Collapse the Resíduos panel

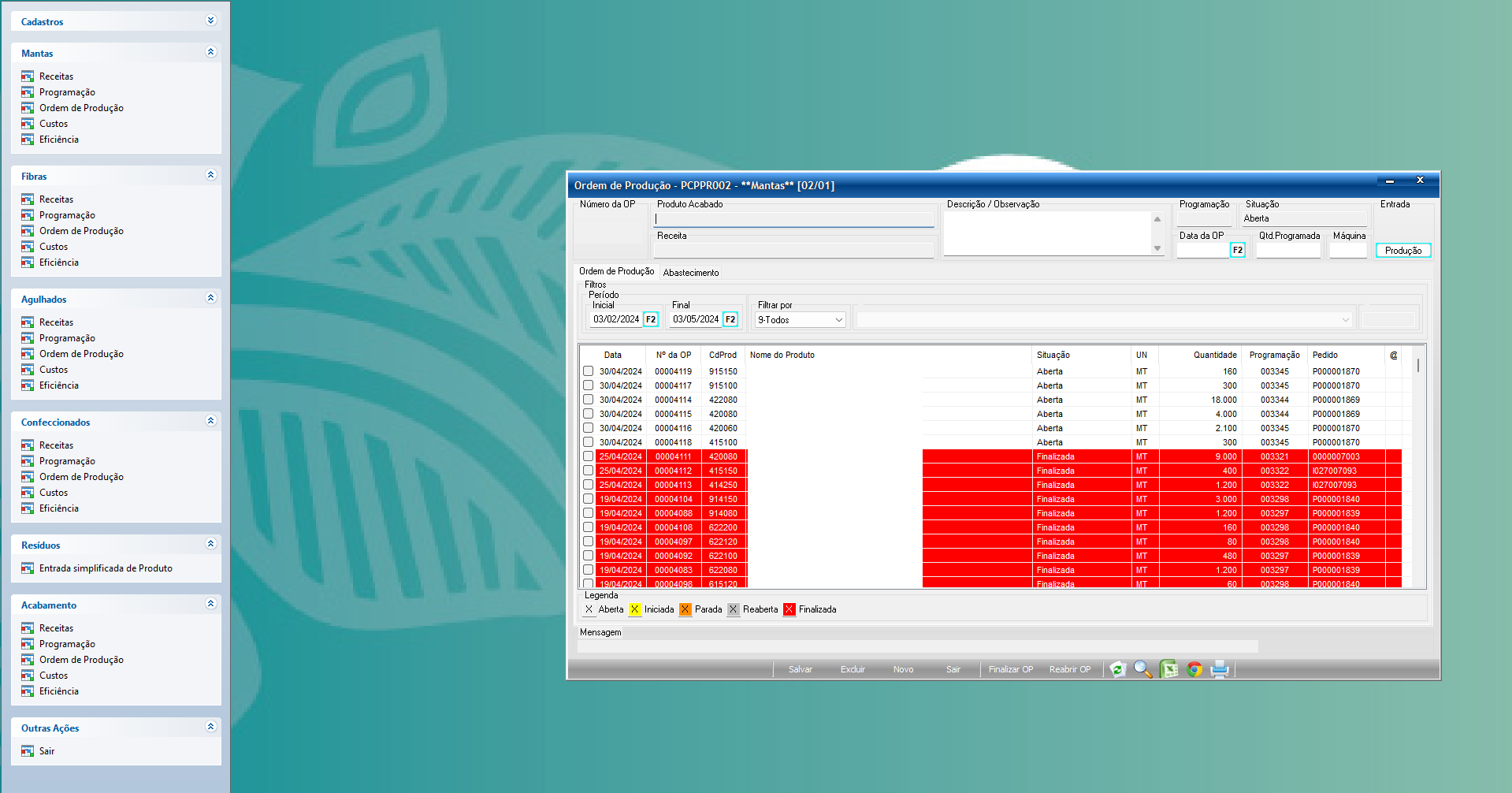tap(210, 544)
